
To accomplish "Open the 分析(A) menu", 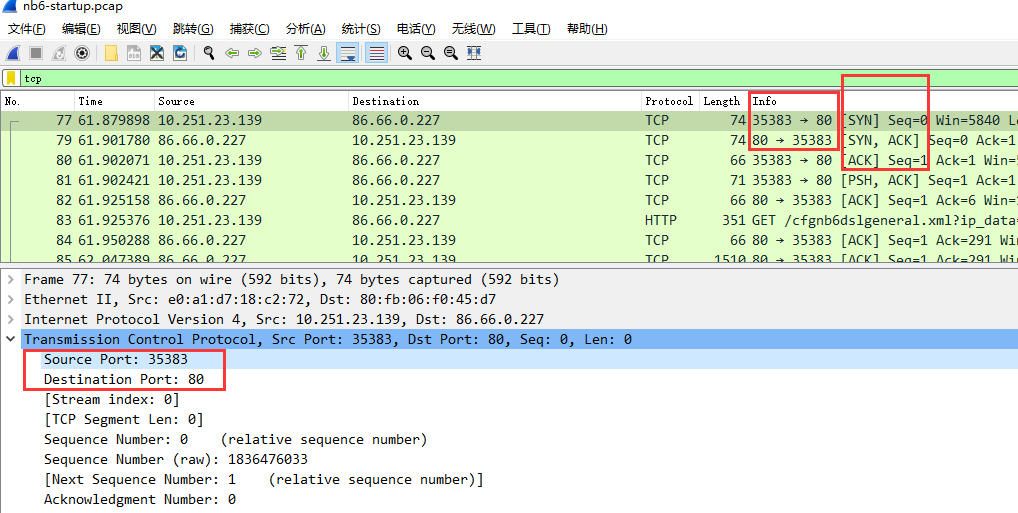I will (x=305, y=29).
